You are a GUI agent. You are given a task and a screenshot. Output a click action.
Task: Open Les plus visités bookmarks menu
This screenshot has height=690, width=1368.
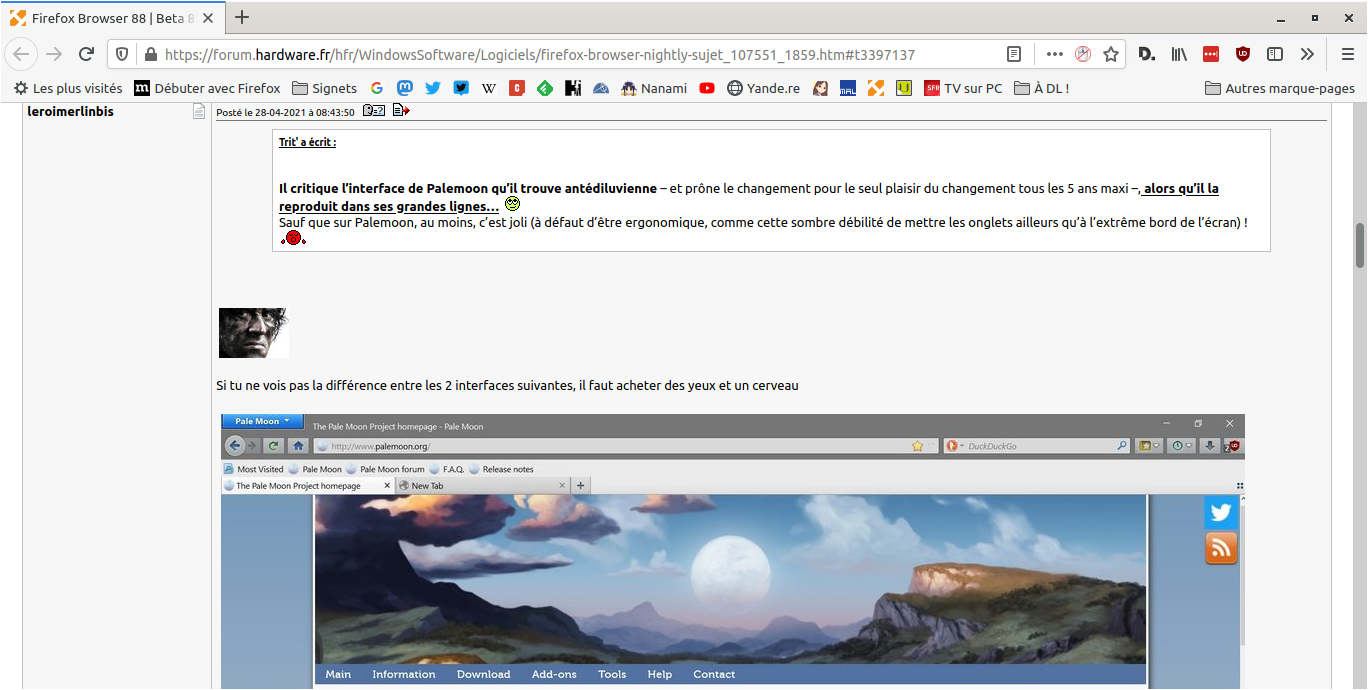point(67,88)
